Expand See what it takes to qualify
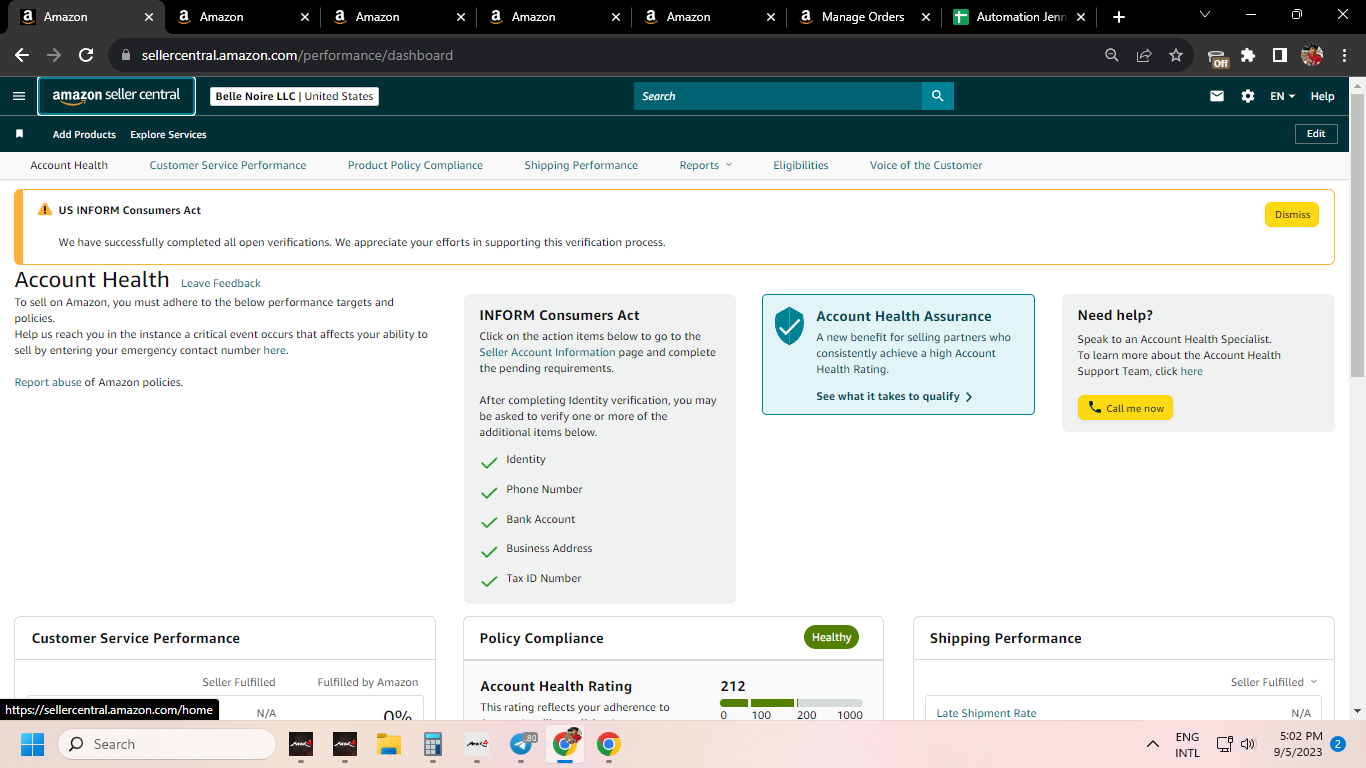The height and width of the screenshot is (768, 1366). point(894,396)
